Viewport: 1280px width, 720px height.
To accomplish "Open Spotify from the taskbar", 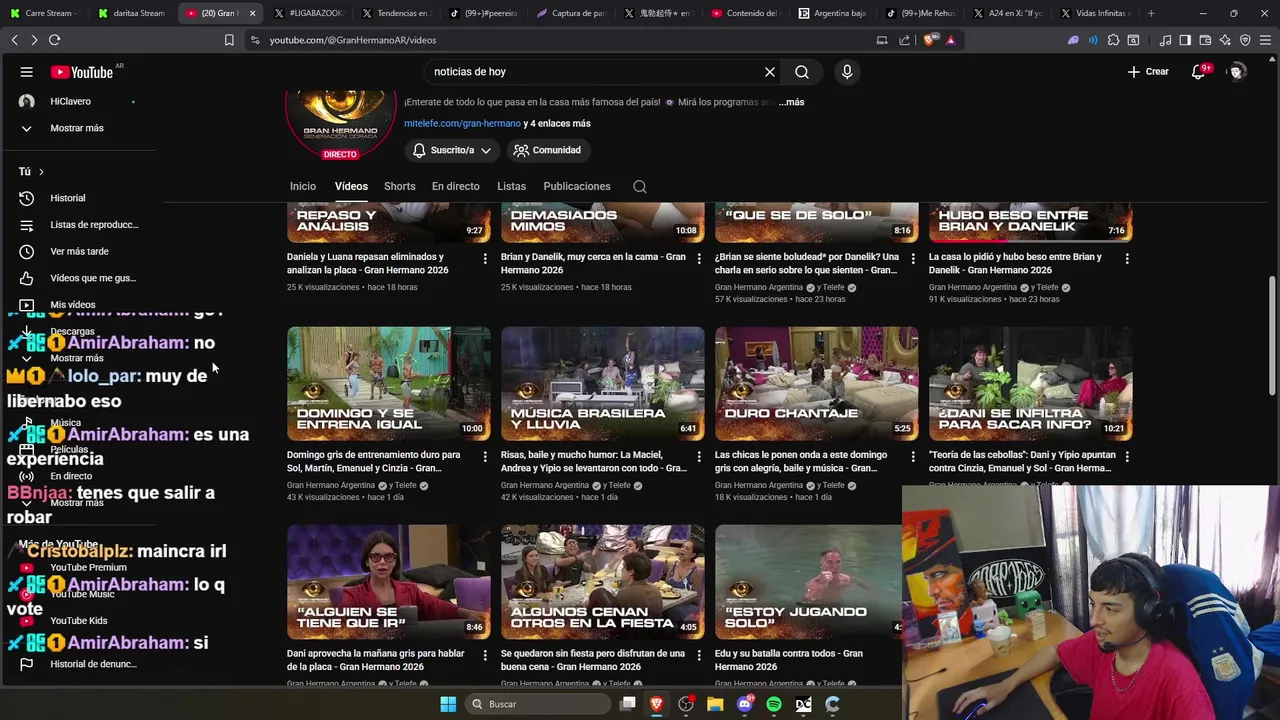I will [774, 704].
